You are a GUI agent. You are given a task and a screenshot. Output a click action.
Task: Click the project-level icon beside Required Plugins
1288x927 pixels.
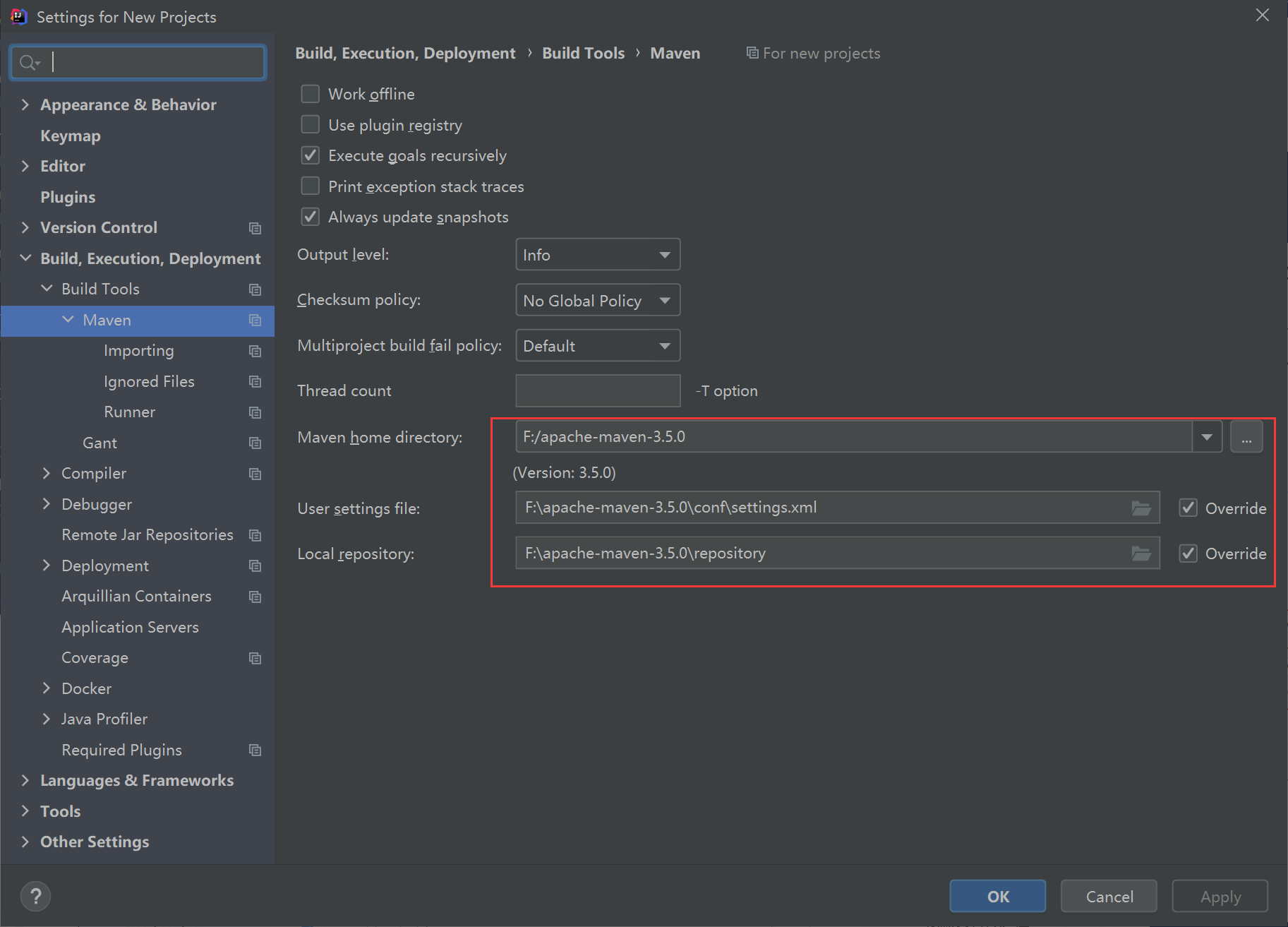tap(255, 750)
